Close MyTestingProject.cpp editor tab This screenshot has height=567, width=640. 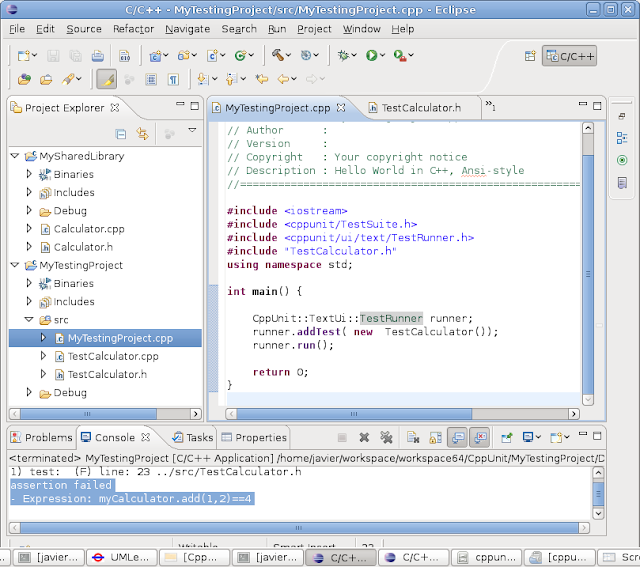341,108
